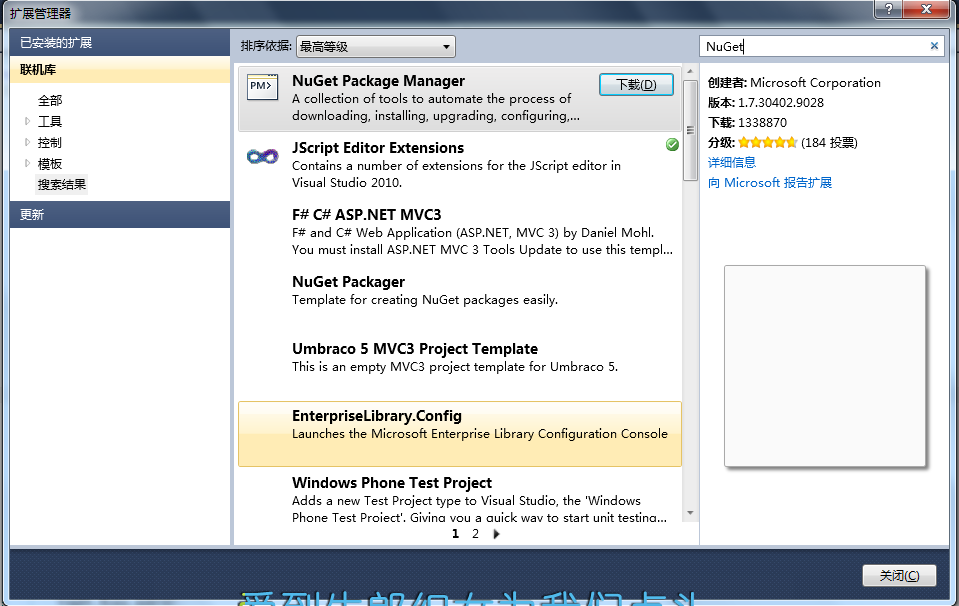Select the JScript Editor Extensions entry
Image resolution: width=959 pixels, height=606 pixels.
[459, 165]
